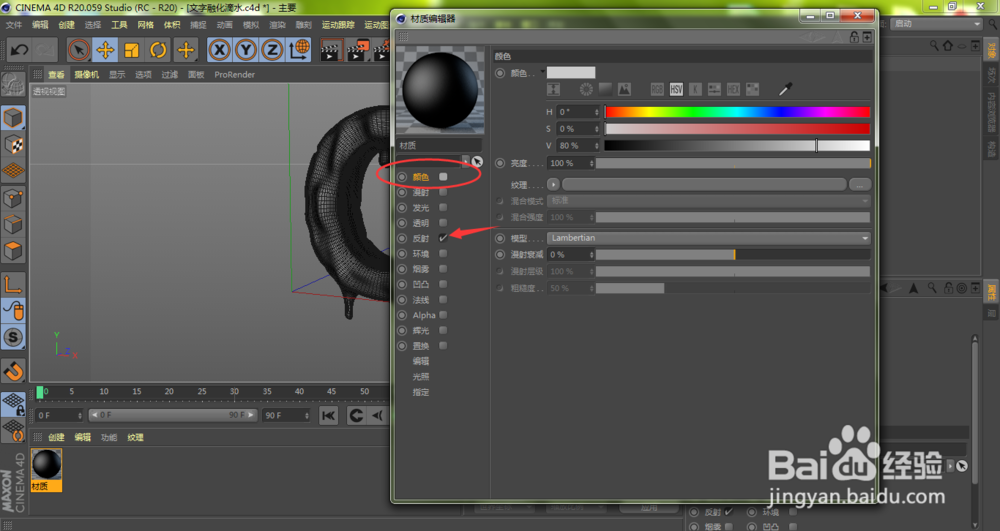The height and width of the screenshot is (531, 1000).
Task: Click the compact color chooser icon
Action: (x=554, y=89)
